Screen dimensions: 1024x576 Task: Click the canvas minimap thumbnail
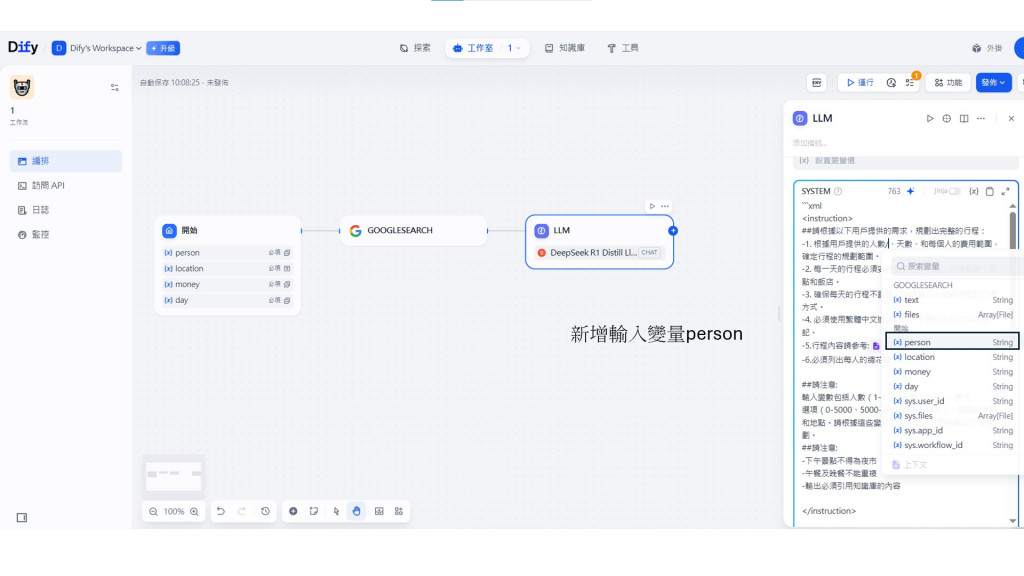pyautogui.click(x=174, y=475)
